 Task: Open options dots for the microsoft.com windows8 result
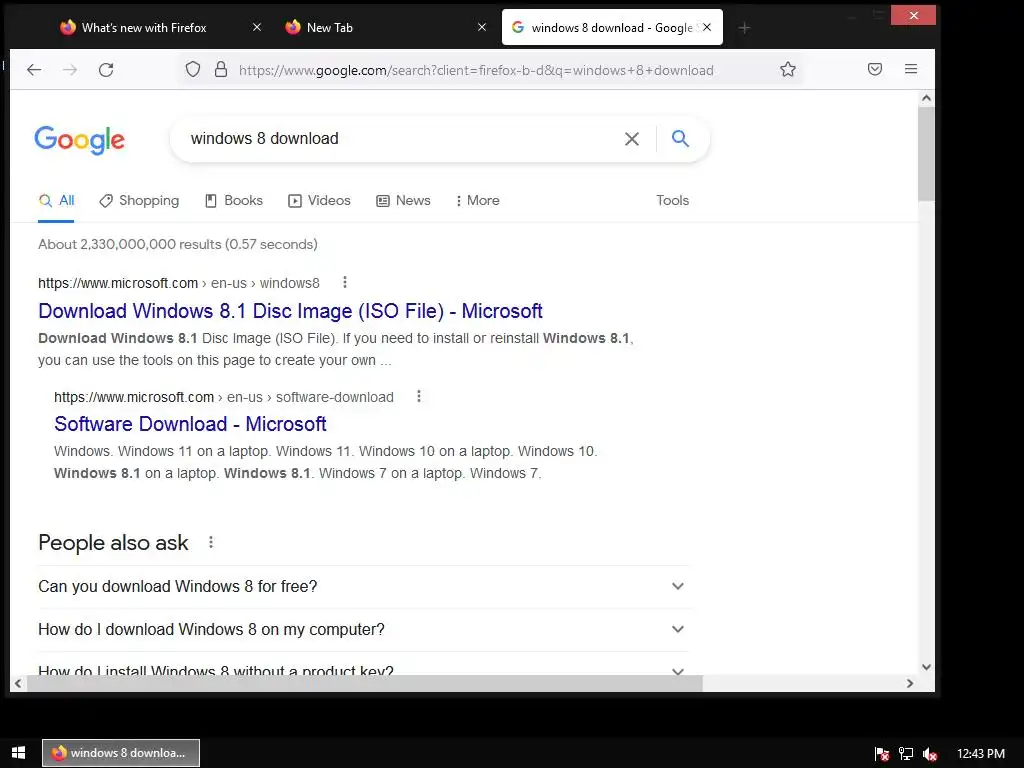tap(345, 282)
